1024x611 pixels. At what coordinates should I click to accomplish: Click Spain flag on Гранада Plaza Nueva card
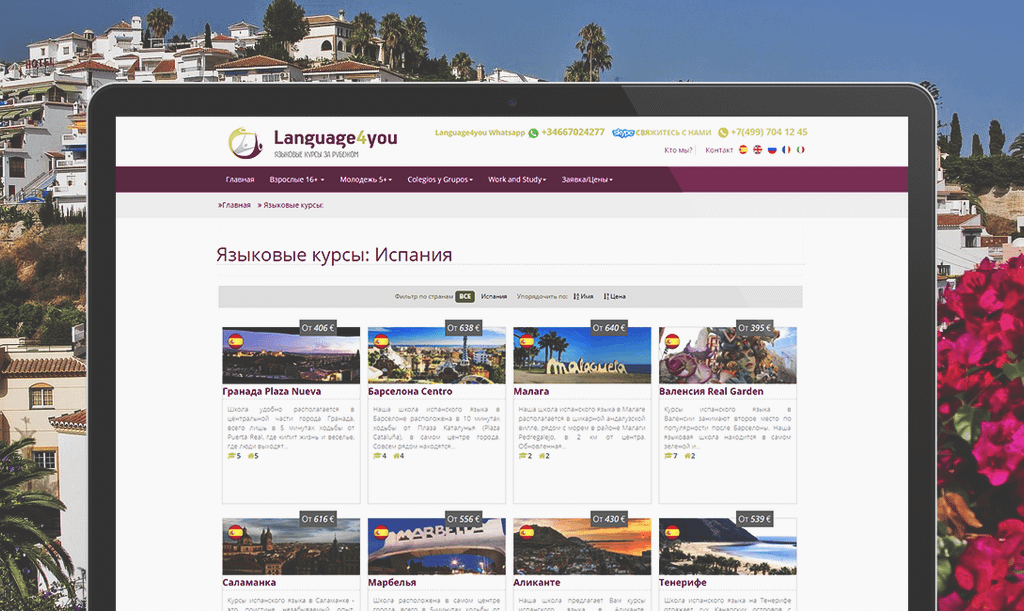tap(236, 341)
